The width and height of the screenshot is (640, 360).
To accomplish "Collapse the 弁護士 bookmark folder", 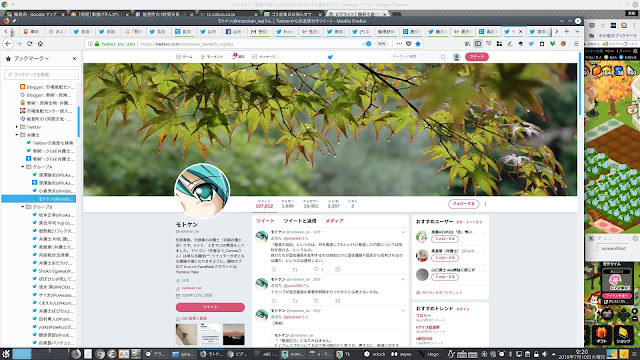I will click(x=17, y=135).
